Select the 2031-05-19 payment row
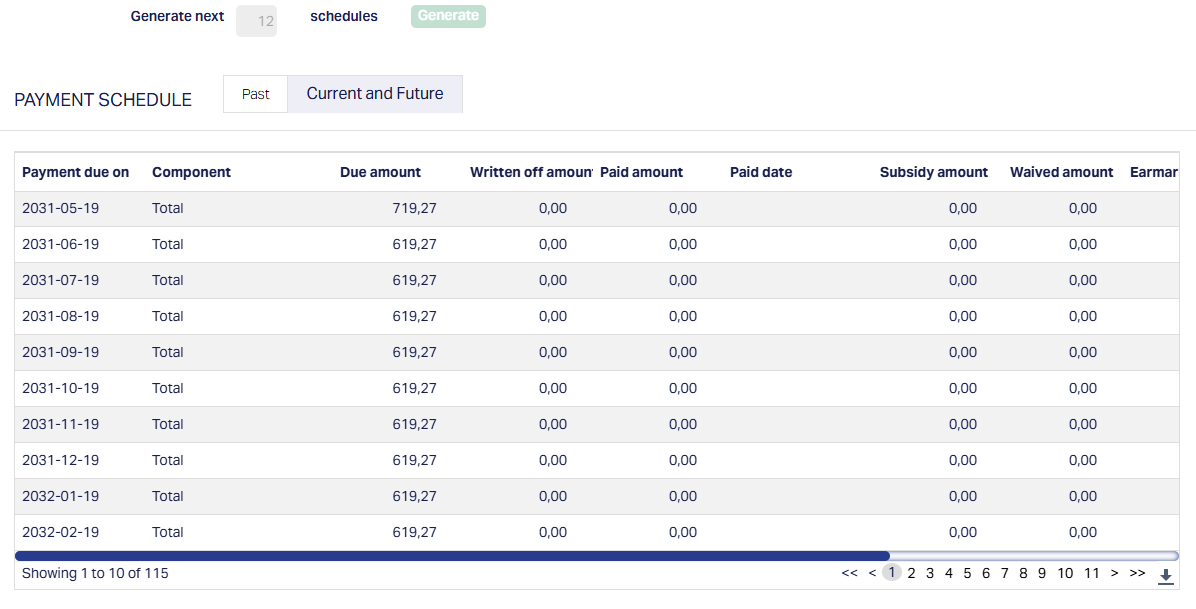This screenshot has height=609, width=1196. [x=60, y=209]
